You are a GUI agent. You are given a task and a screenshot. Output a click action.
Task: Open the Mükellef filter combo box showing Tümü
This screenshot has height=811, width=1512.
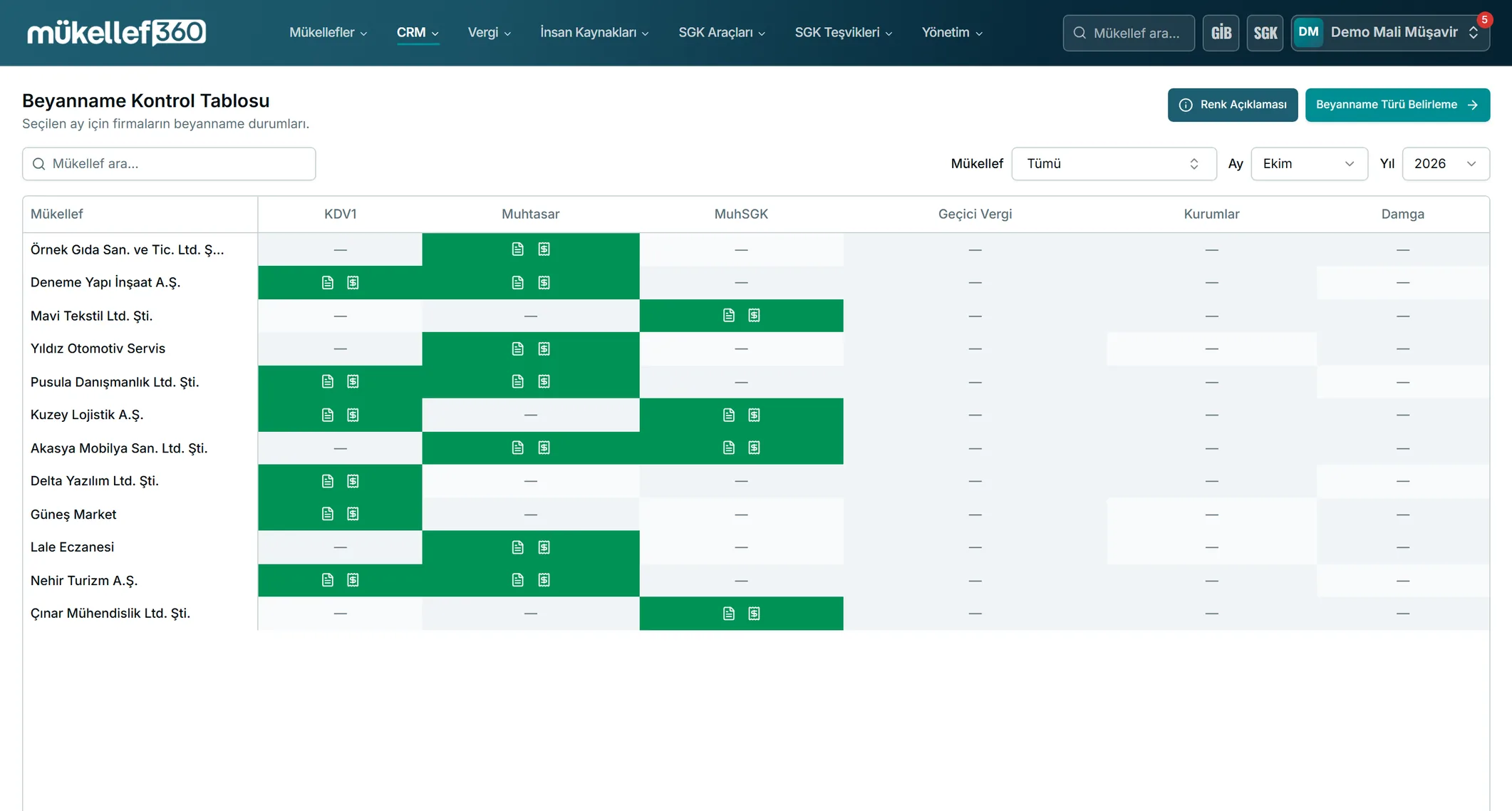click(1114, 164)
